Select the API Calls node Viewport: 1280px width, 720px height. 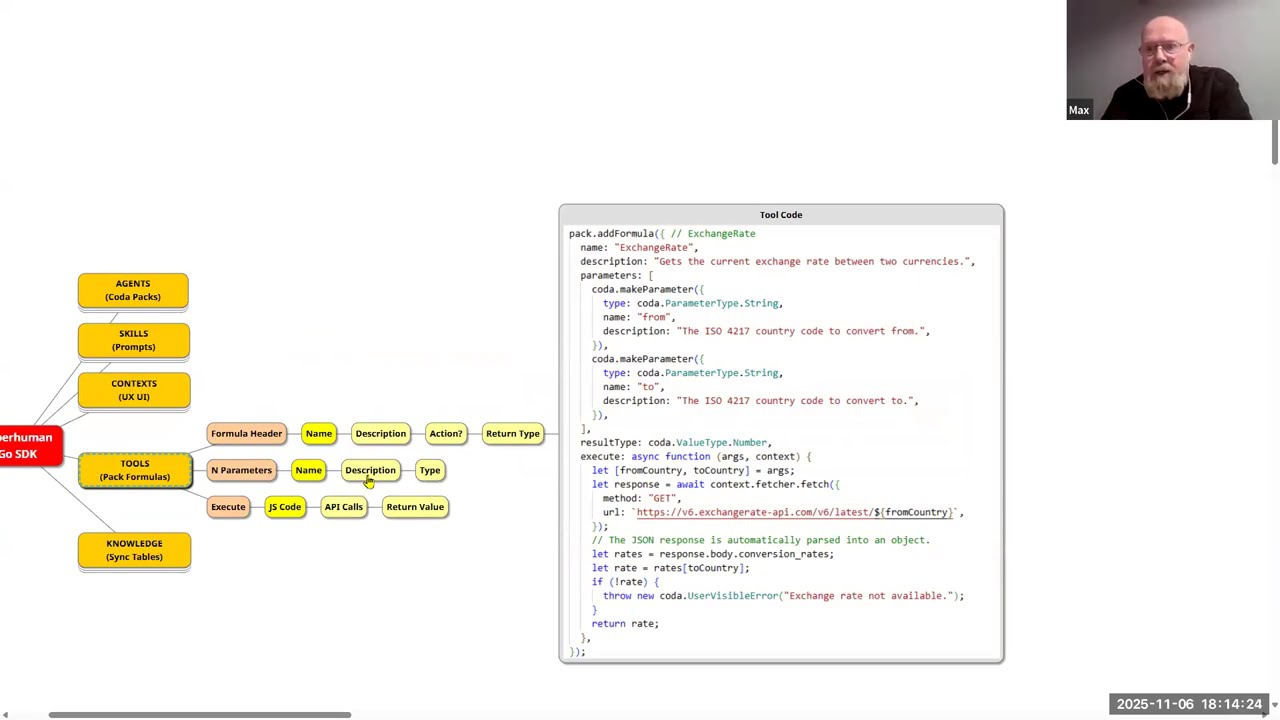click(x=343, y=507)
